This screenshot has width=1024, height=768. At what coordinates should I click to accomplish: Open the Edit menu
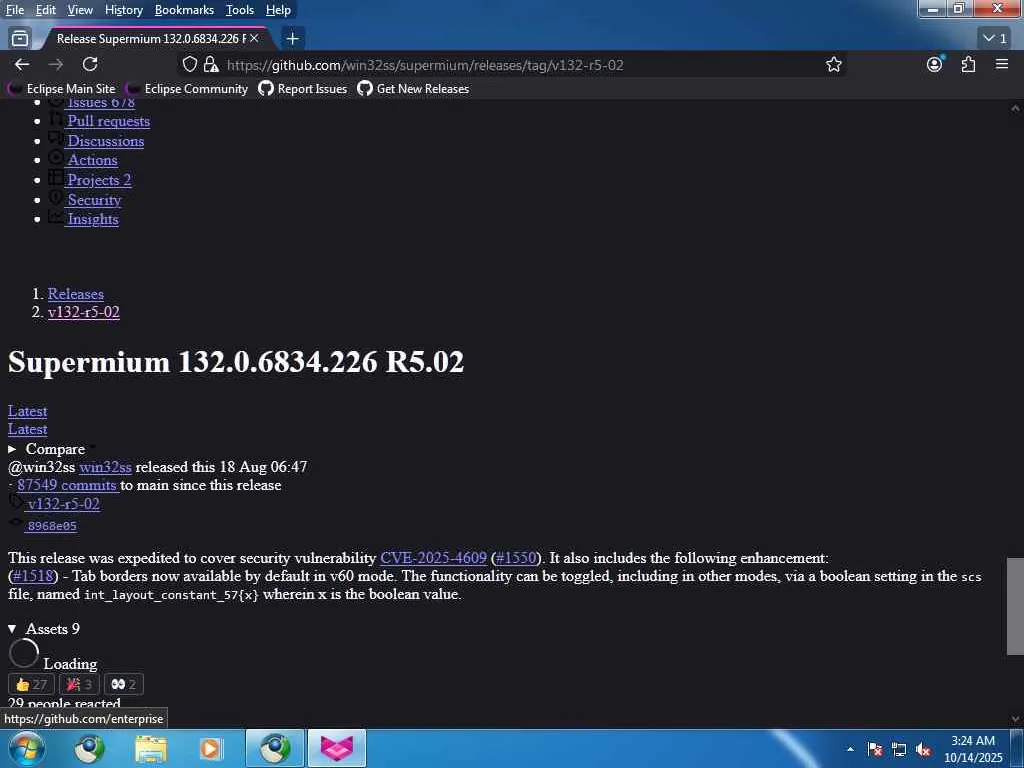pos(46,10)
